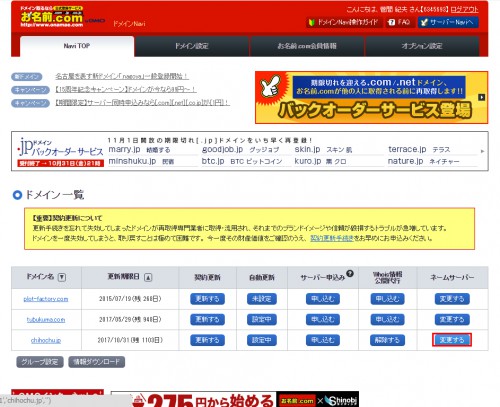Change nameserver for chihochu.jp
Image resolution: width=500 pixels, height=407 pixels.
(452, 340)
